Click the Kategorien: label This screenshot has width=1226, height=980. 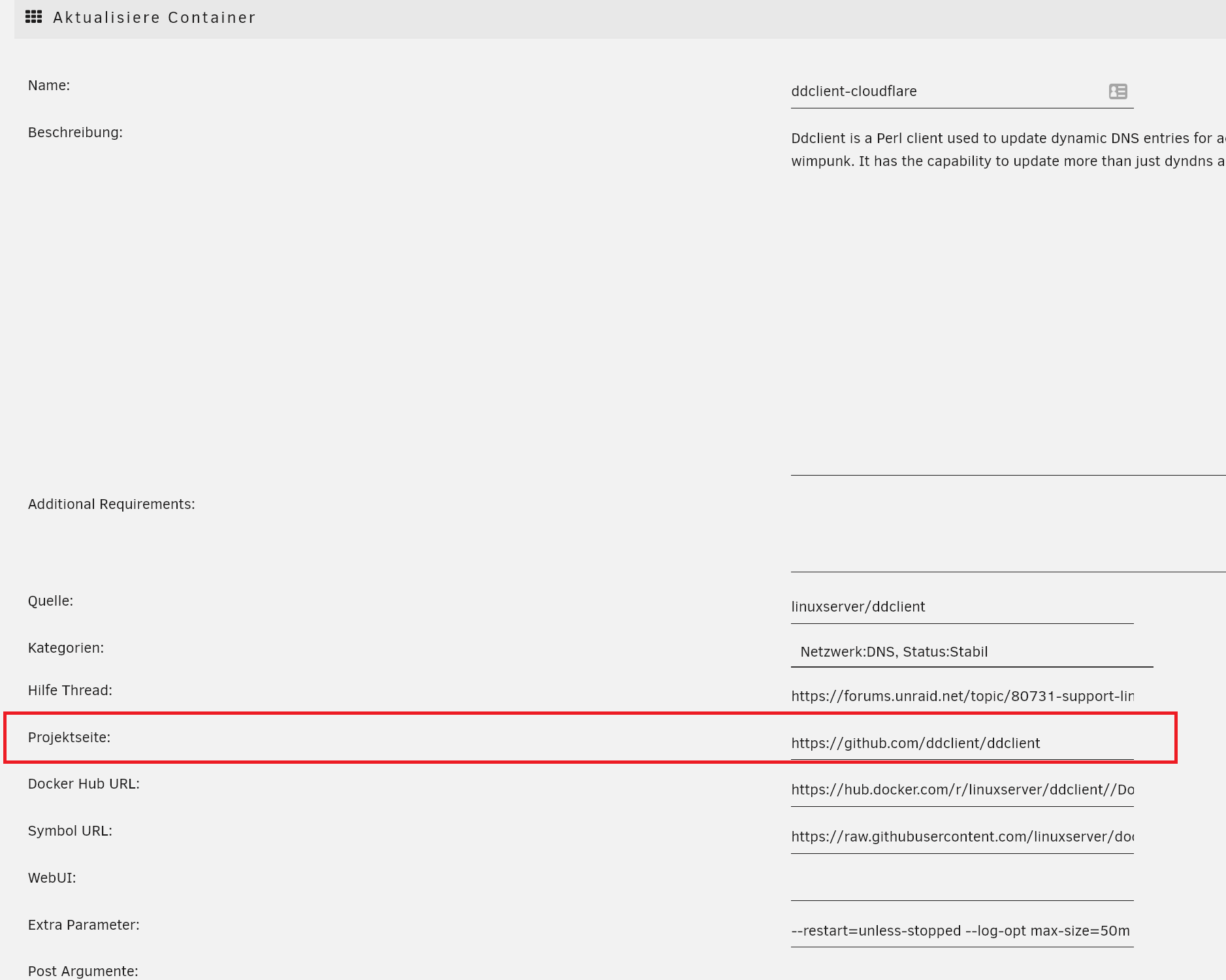[66, 648]
